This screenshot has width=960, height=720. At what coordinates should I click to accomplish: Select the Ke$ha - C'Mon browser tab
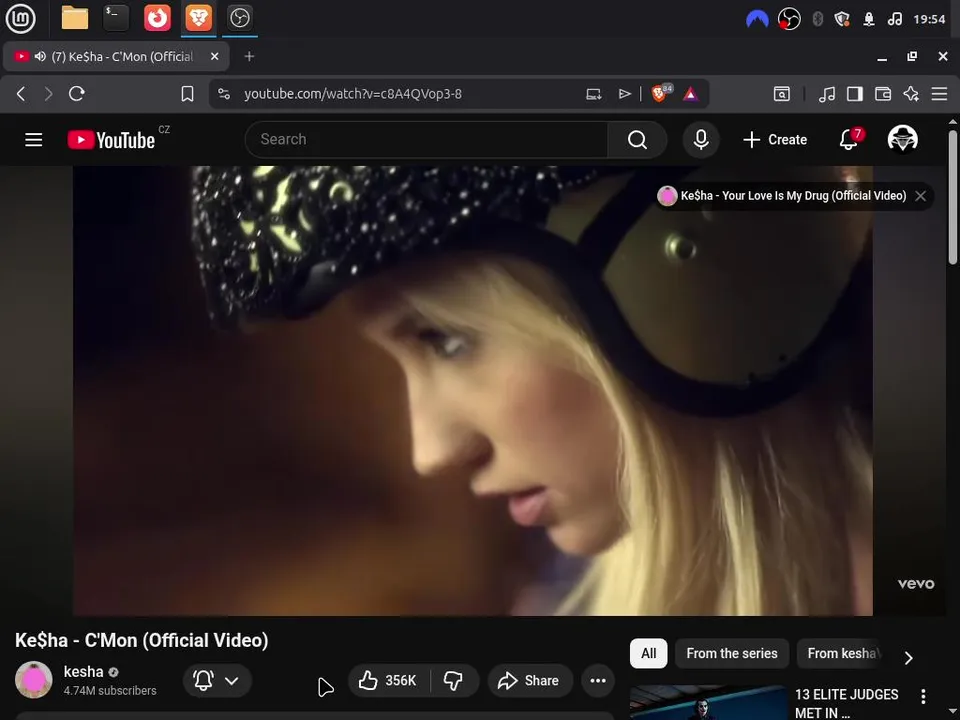(116, 56)
